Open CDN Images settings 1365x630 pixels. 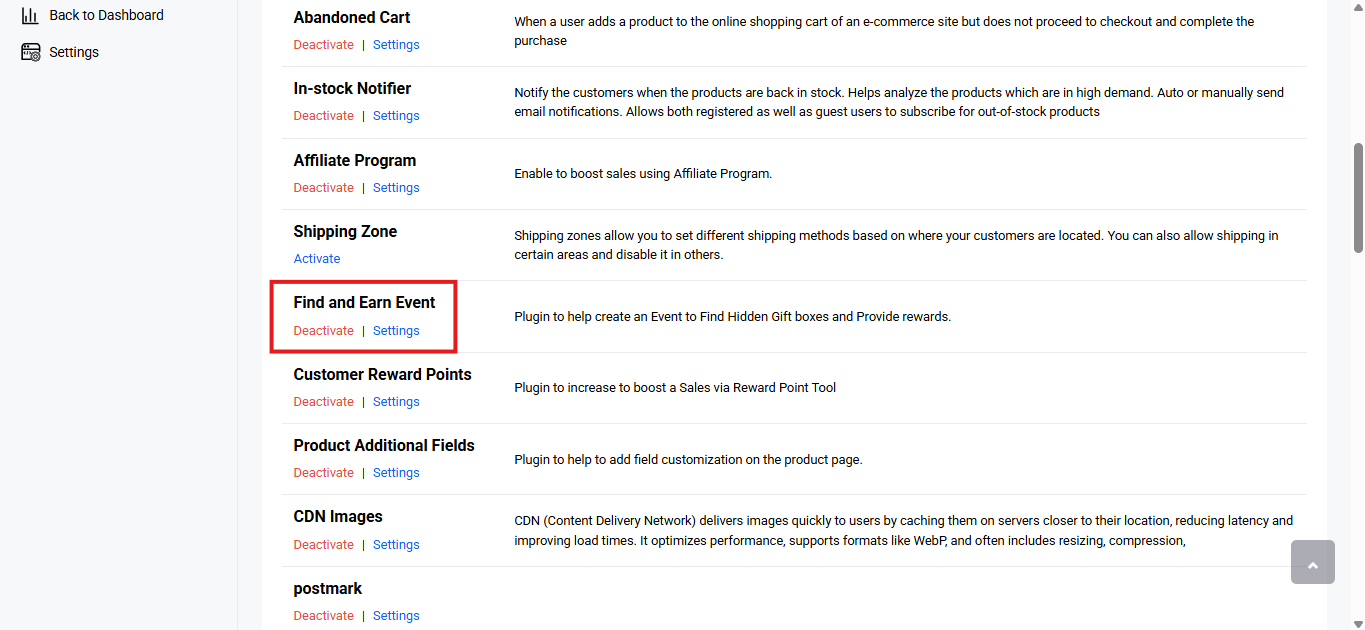pyautogui.click(x=396, y=545)
